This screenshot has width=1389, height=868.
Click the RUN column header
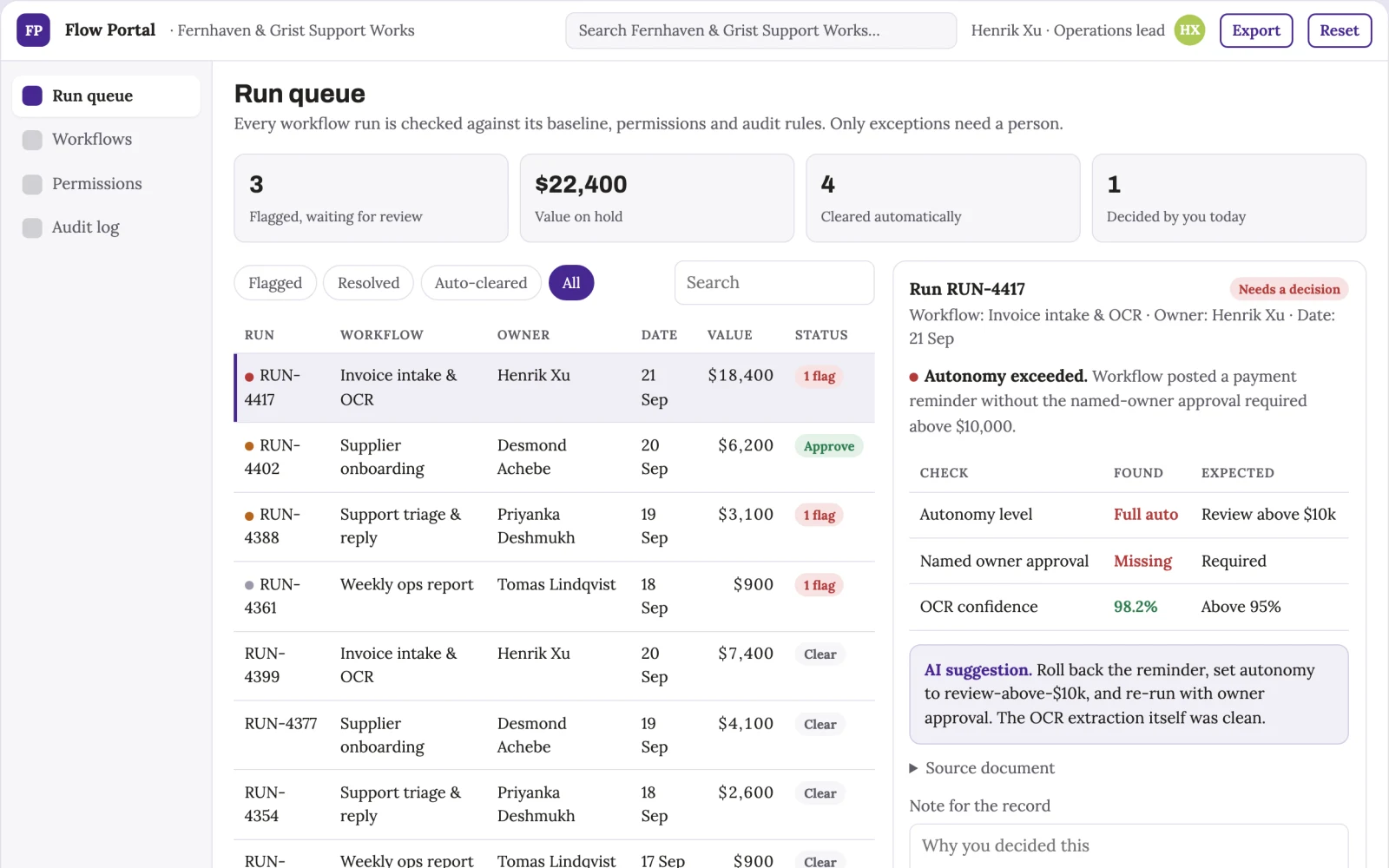pos(260,335)
